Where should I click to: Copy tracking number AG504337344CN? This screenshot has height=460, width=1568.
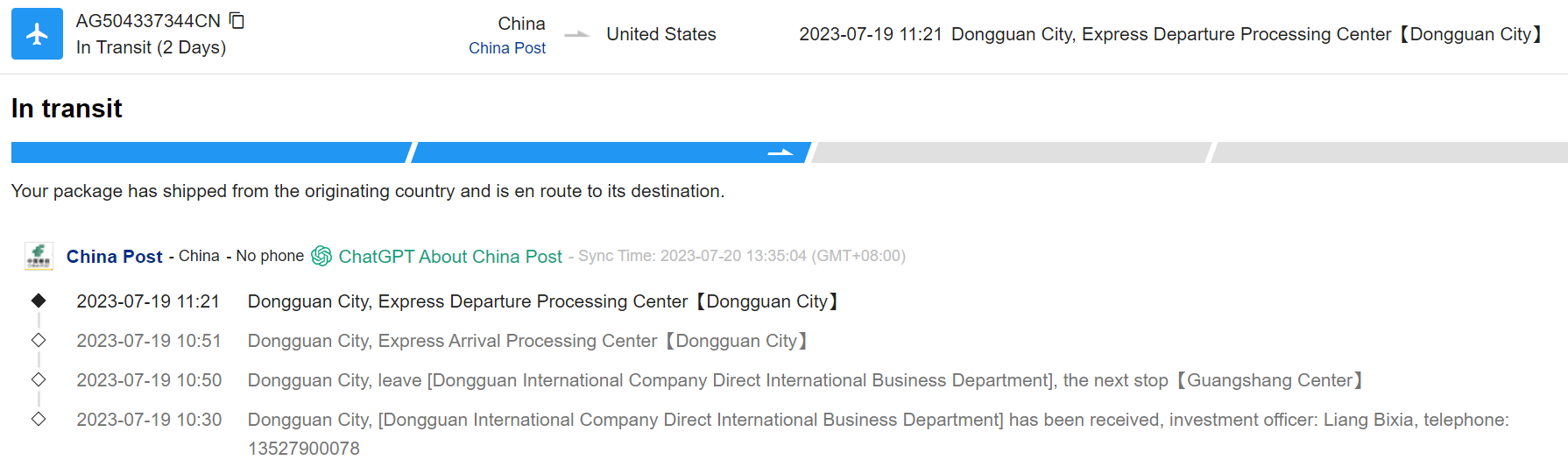(x=237, y=20)
